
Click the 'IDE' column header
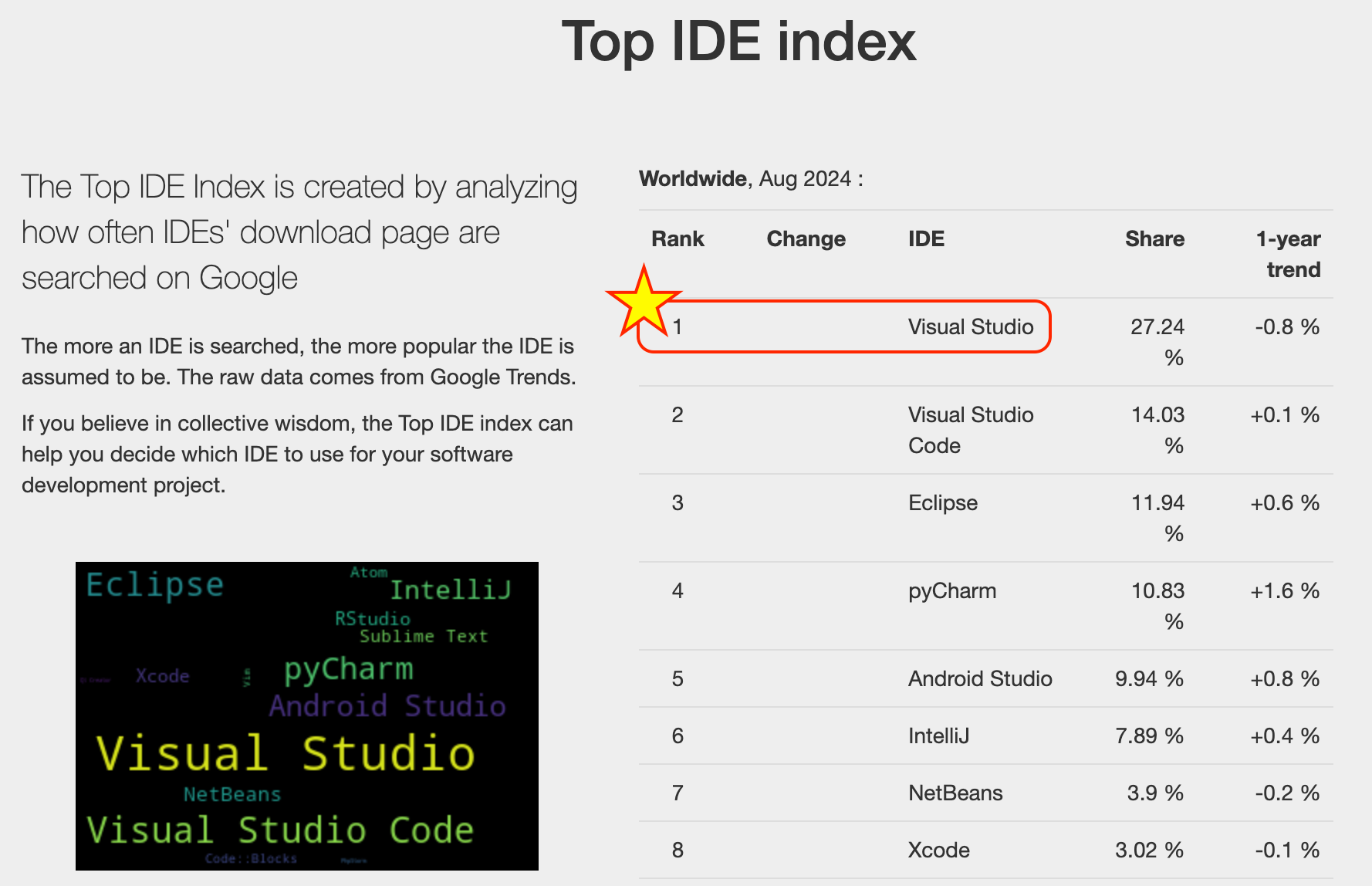tap(926, 238)
